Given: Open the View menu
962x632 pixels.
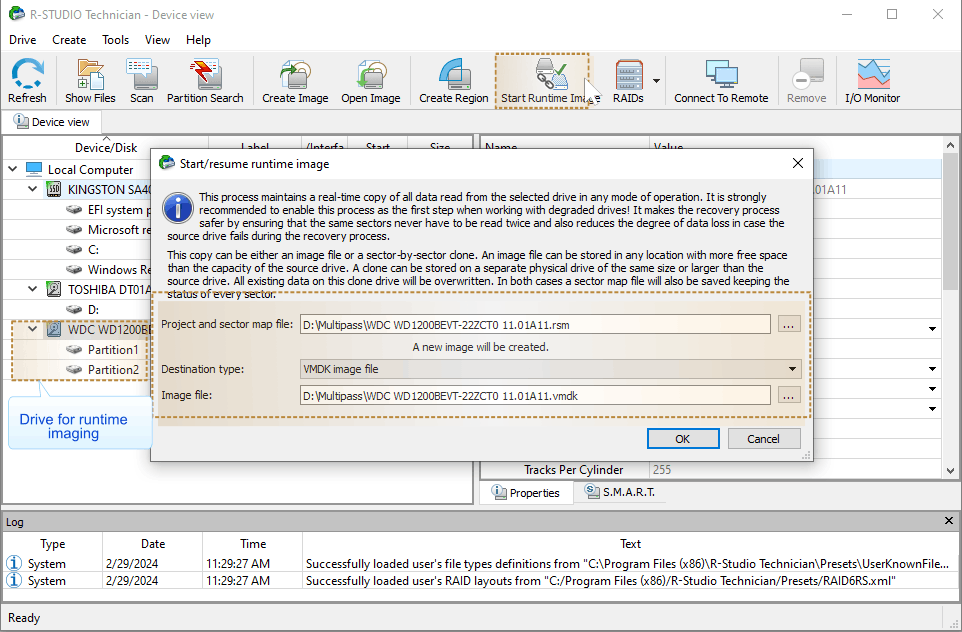Looking at the screenshot, I should pos(157,40).
